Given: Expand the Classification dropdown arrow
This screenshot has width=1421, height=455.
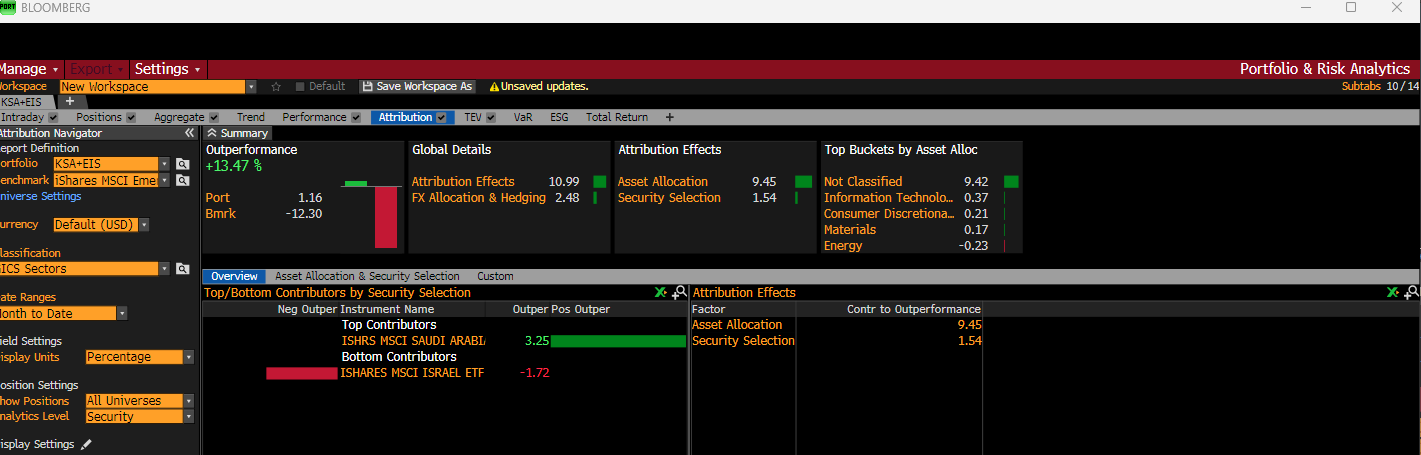Looking at the screenshot, I should [165, 268].
